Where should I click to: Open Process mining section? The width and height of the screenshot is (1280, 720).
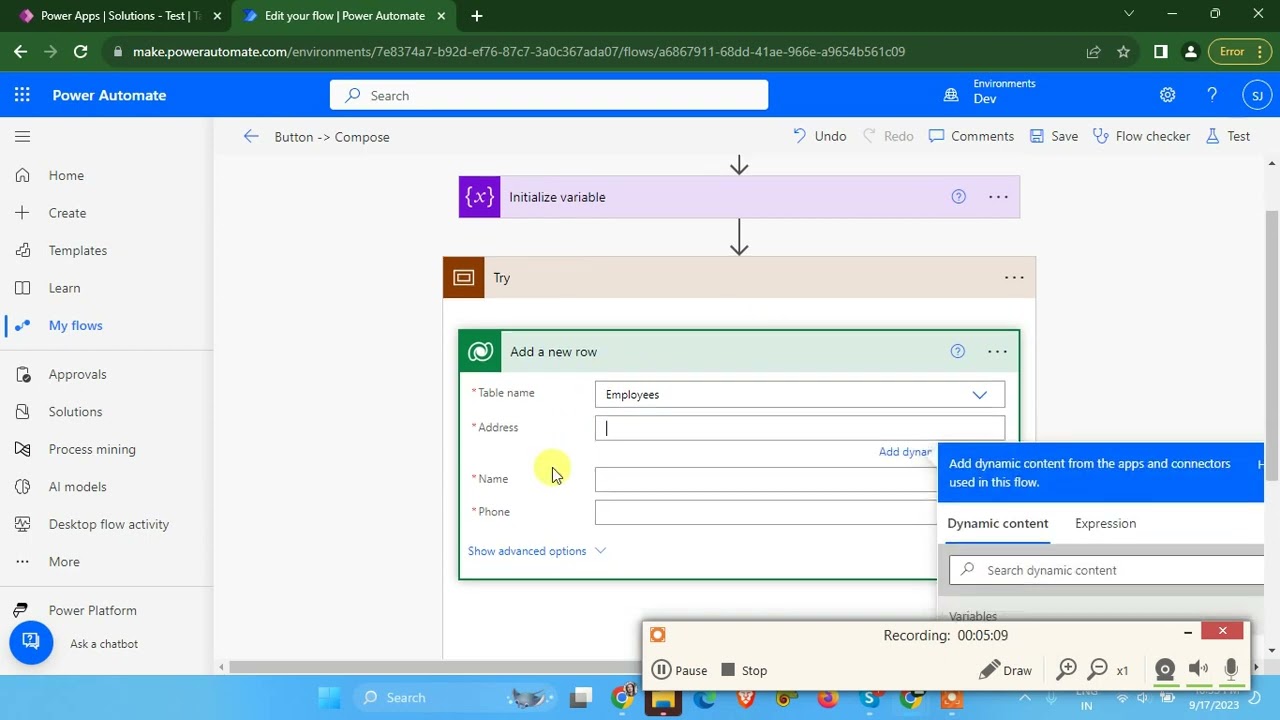(91, 449)
